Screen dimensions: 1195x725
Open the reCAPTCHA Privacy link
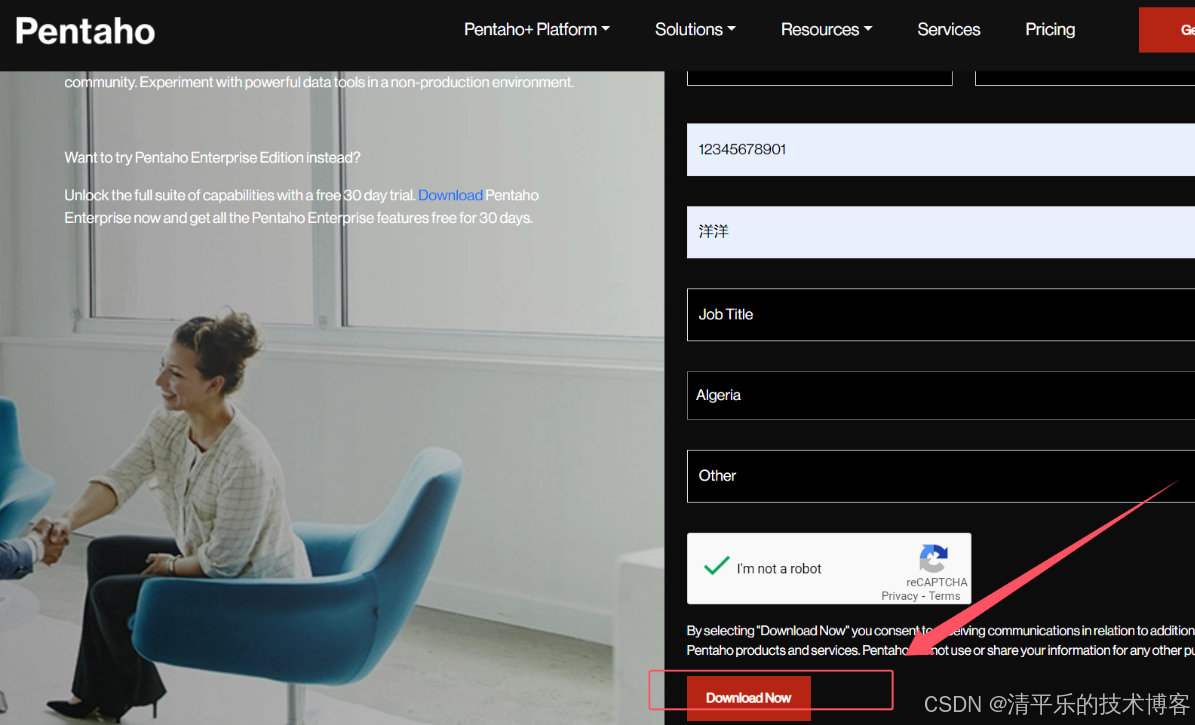pyautogui.click(x=899, y=596)
